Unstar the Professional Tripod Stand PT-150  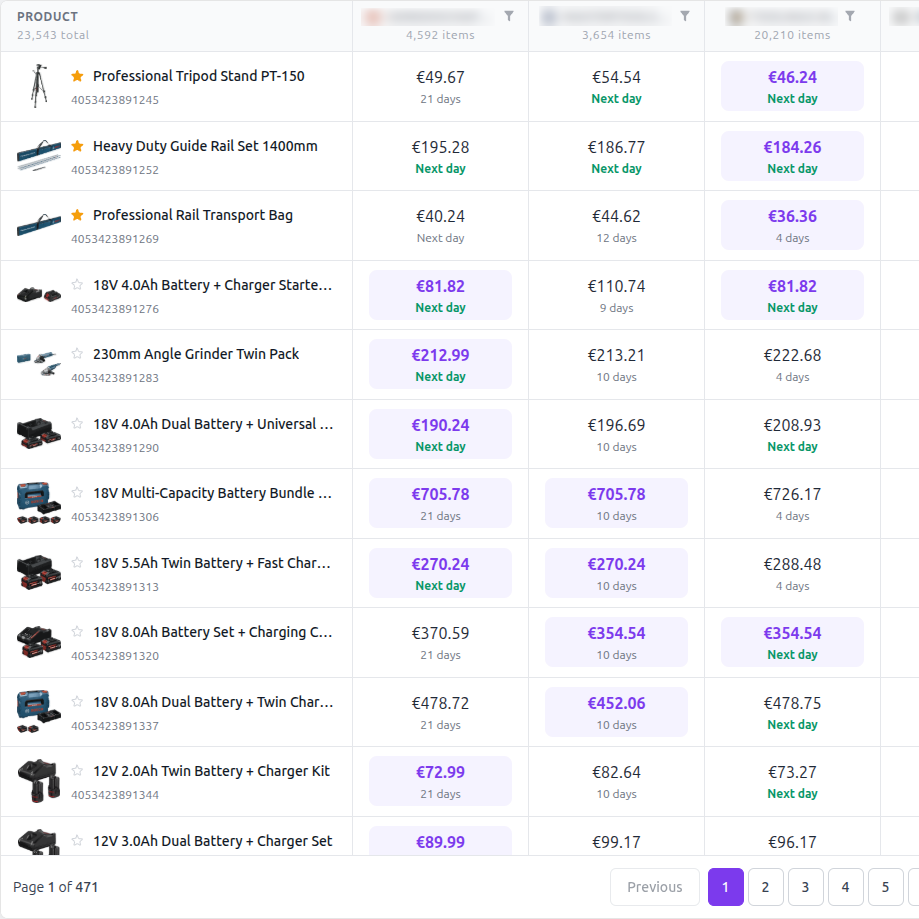(x=77, y=76)
